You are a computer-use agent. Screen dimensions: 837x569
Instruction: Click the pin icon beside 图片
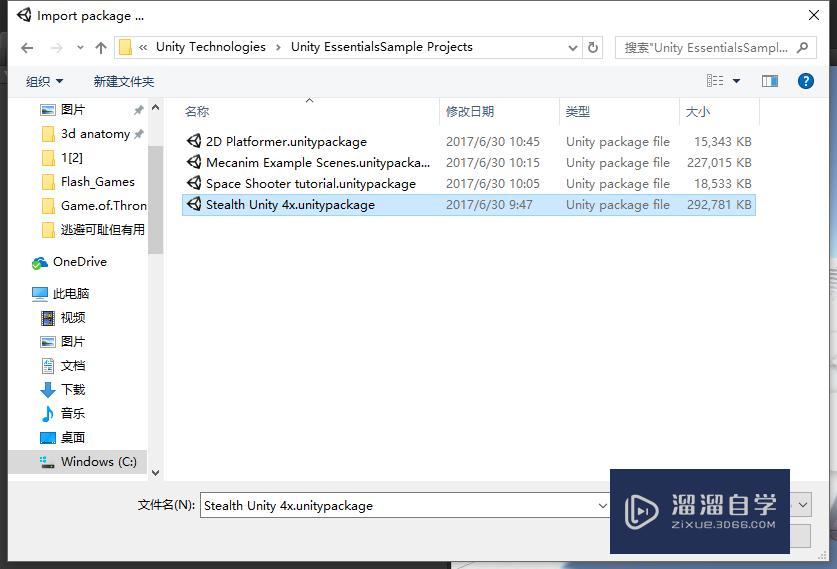coord(139,110)
